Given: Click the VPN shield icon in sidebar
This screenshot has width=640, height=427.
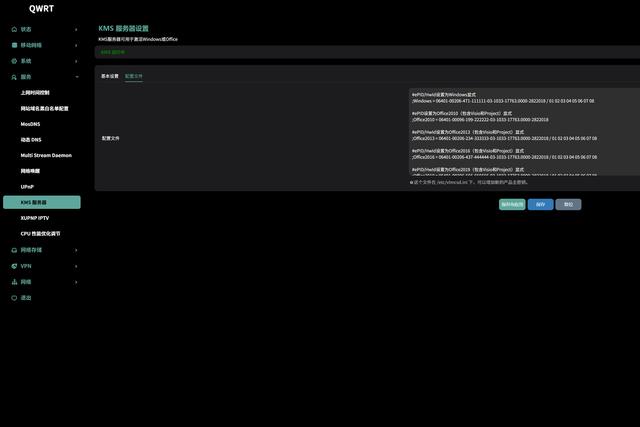Looking at the screenshot, I should [x=14, y=266].
